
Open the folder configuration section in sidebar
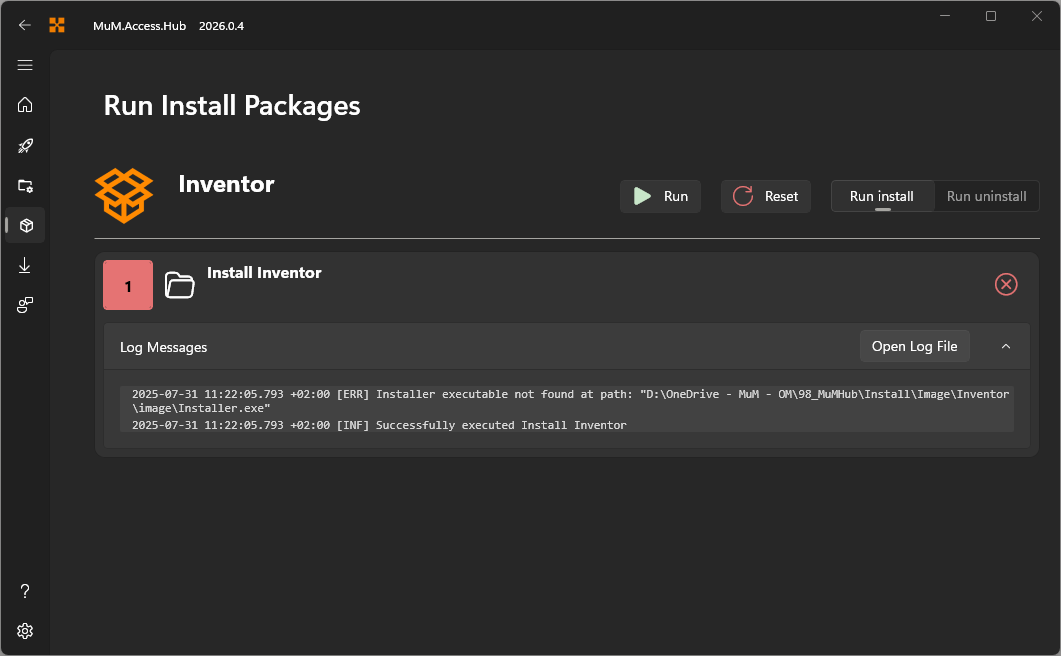(25, 185)
